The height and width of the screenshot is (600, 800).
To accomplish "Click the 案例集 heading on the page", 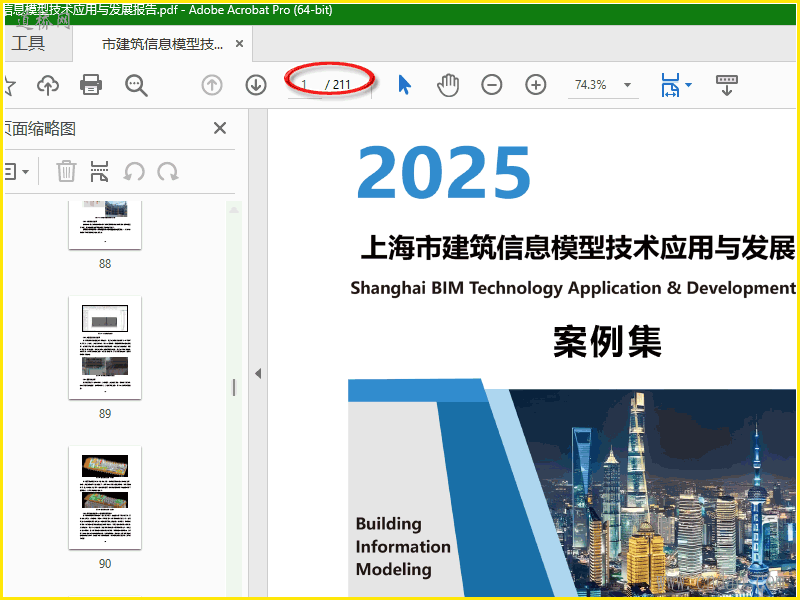I will [607, 341].
